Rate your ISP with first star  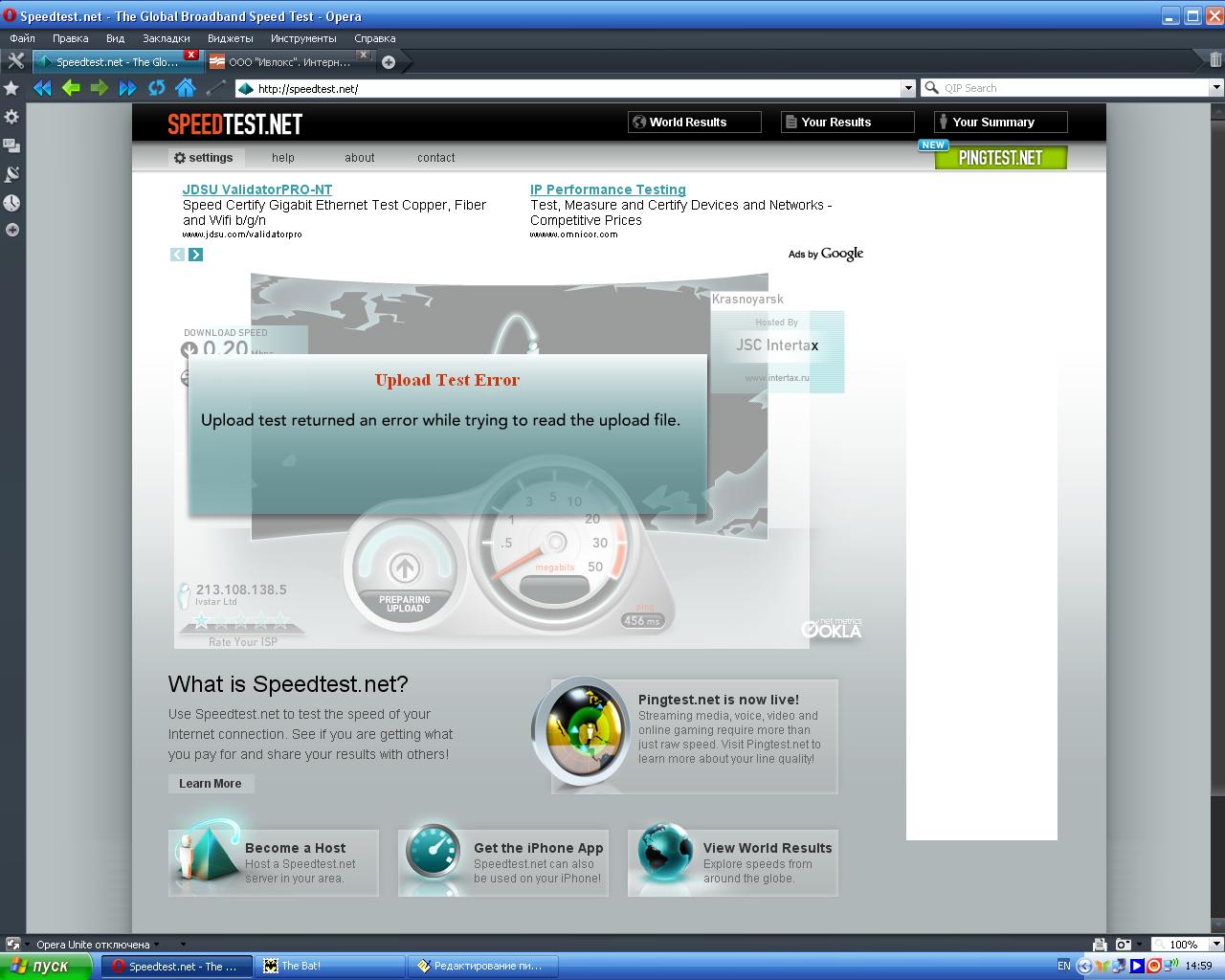201,620
